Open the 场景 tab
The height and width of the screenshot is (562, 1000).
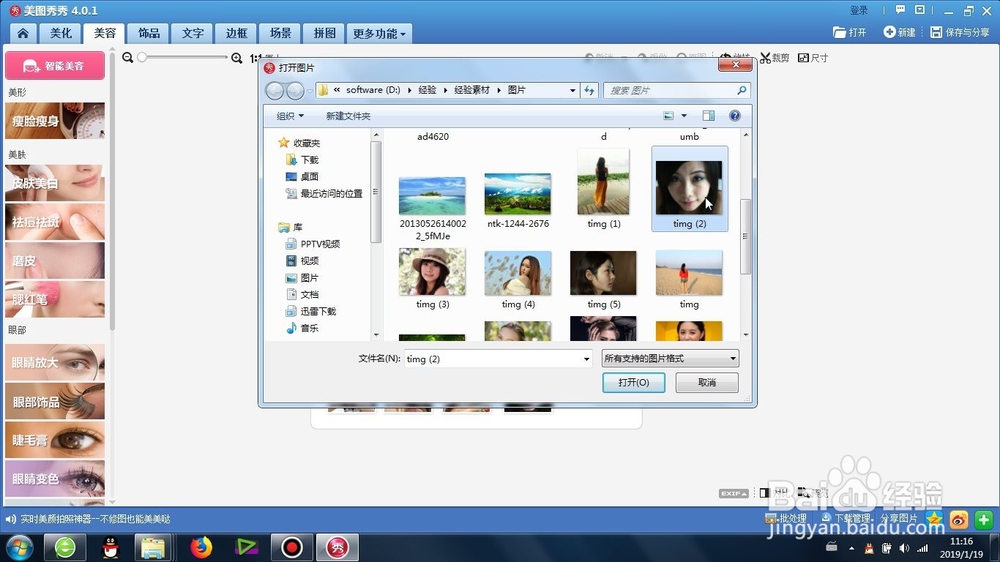click(x=280, y=33)
